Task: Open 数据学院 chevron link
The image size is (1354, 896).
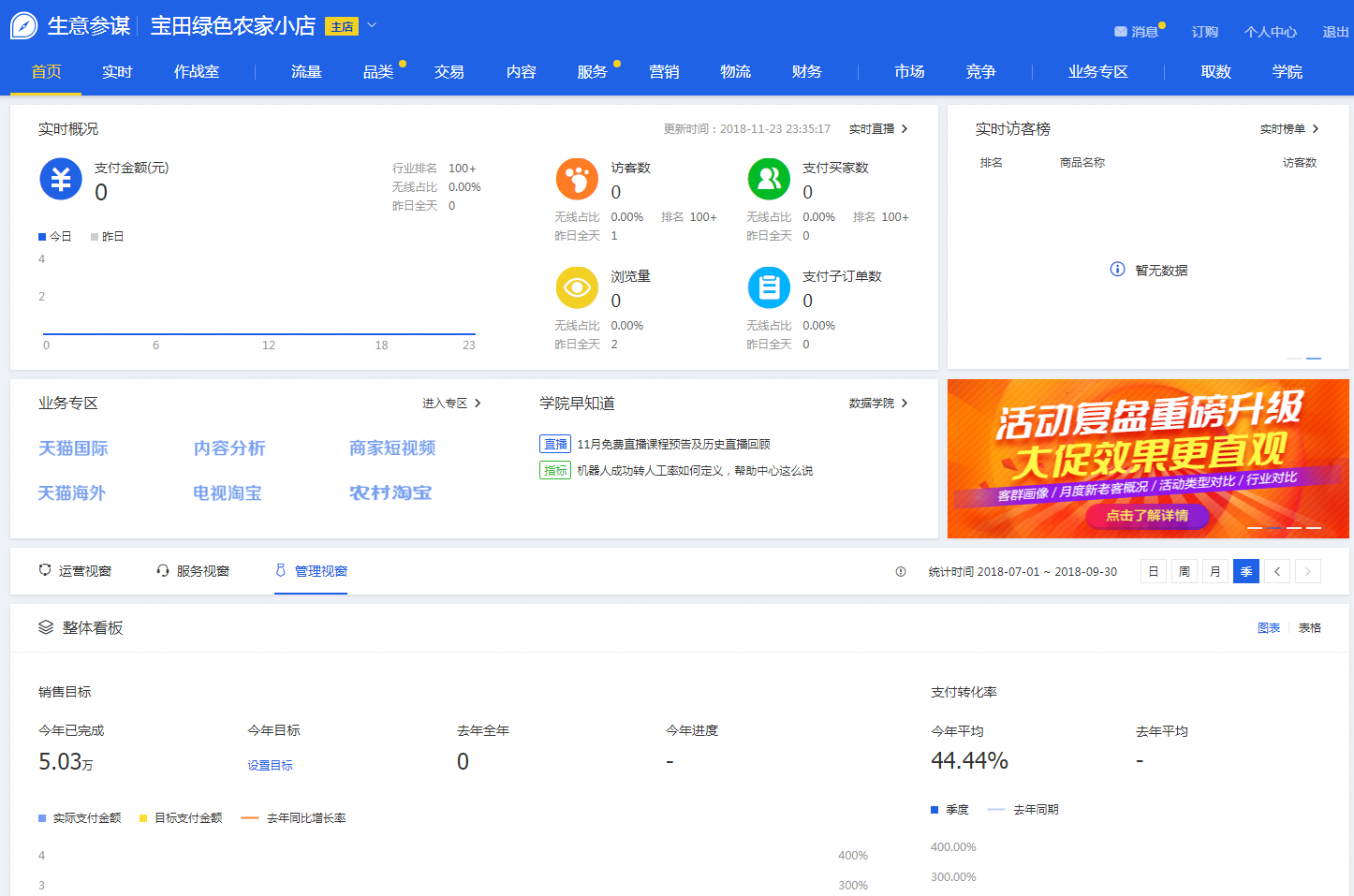Action: click(878, 404)
